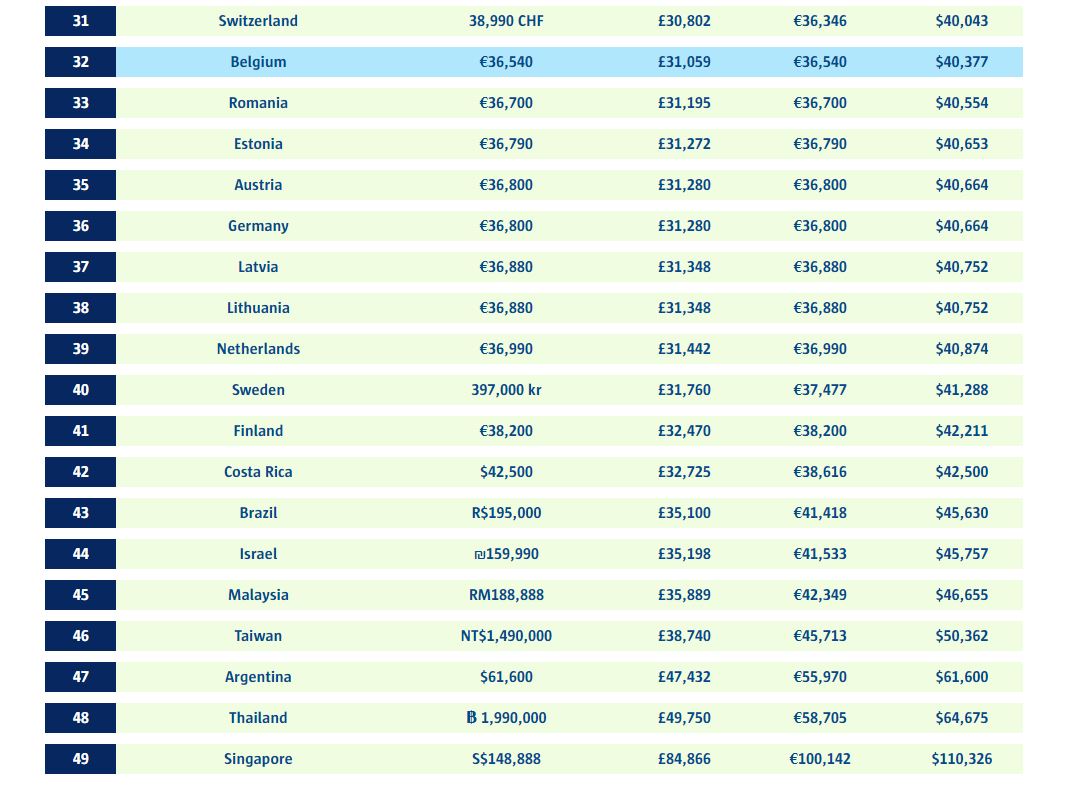Select the highlighted rank 32 cell
1069x788 pixels.
click(80, 62)
